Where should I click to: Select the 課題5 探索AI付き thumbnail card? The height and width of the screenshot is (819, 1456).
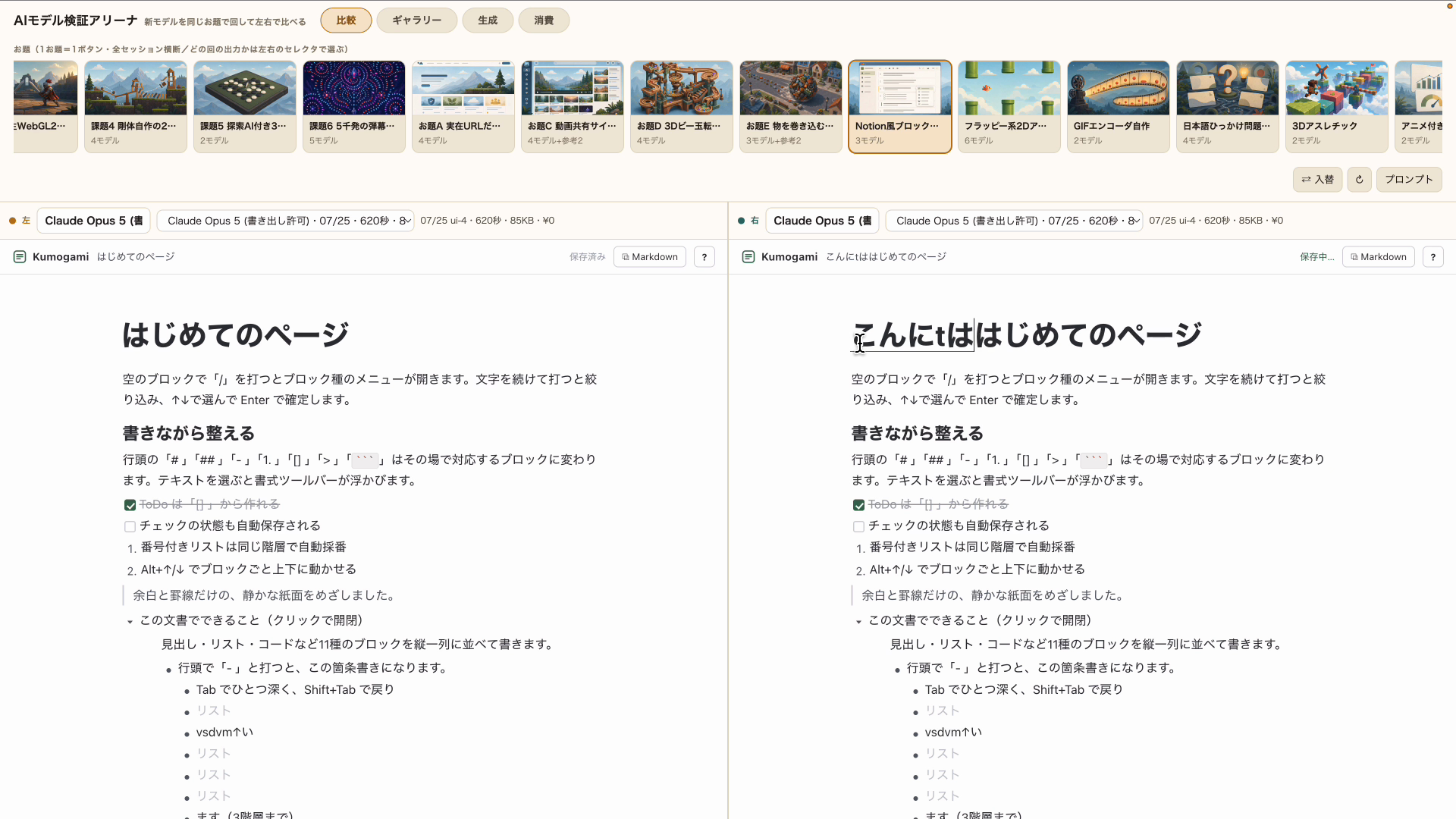pyautogui.click(x=245, y=107)
